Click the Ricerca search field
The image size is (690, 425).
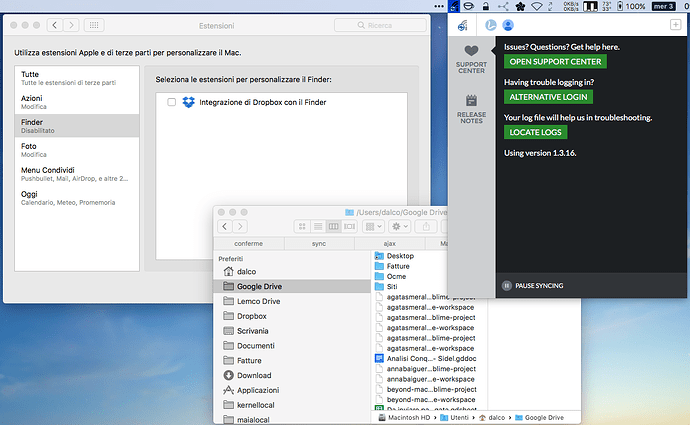coord(380,25)
